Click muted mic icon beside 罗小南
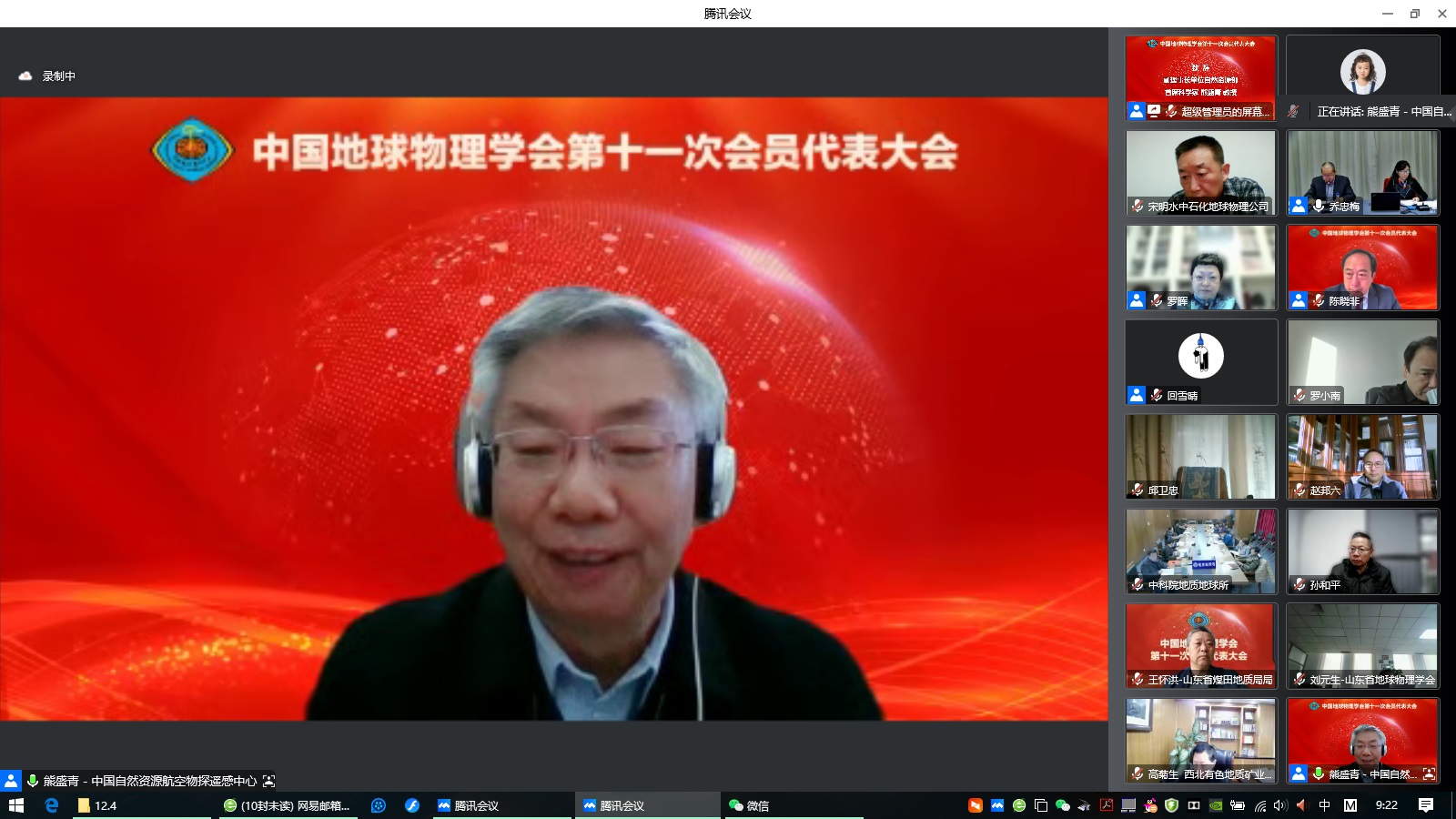 pyautogui.click(x=1299, y=395)
